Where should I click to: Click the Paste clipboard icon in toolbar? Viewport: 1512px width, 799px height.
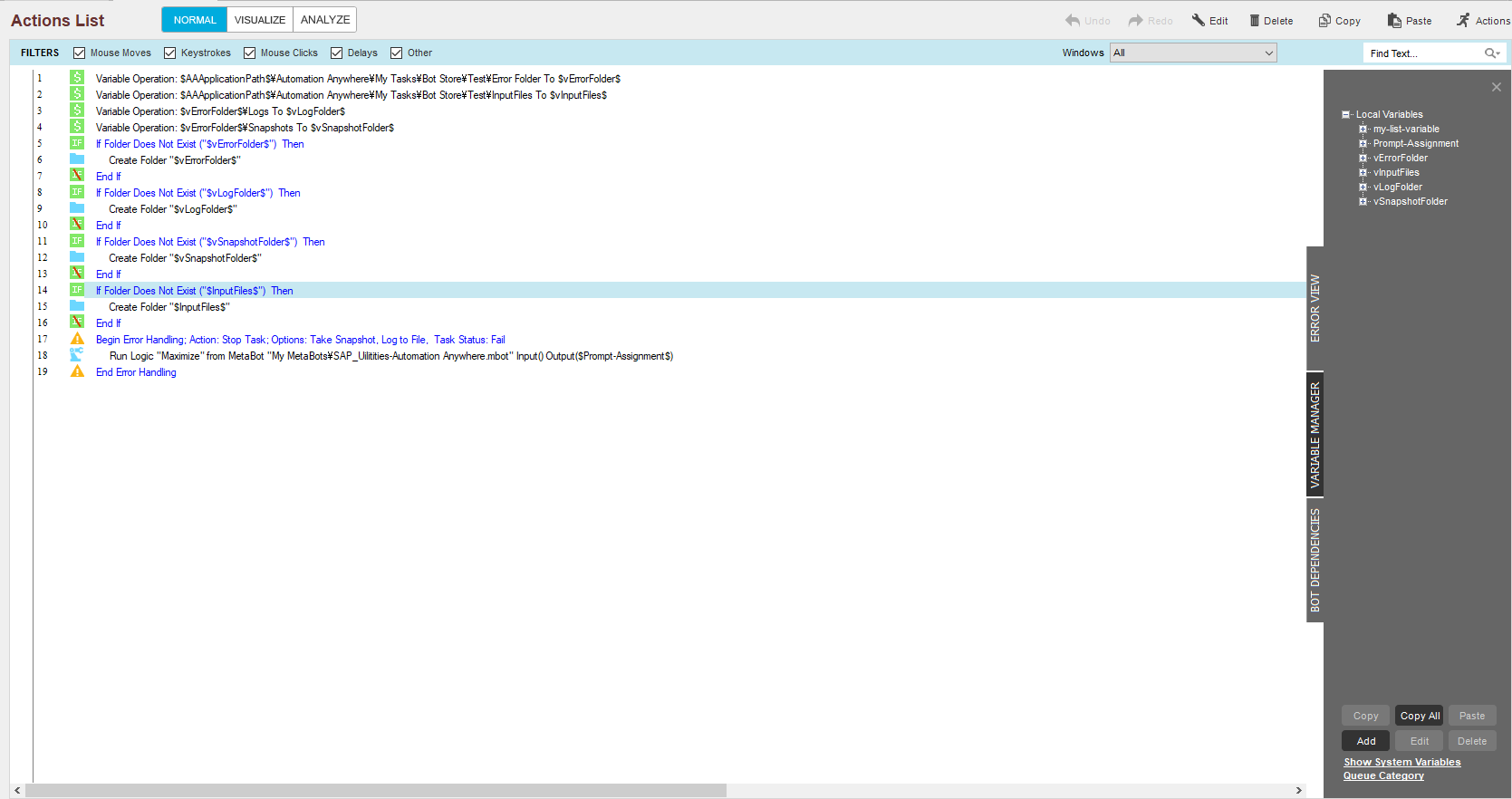[1394, 20]
